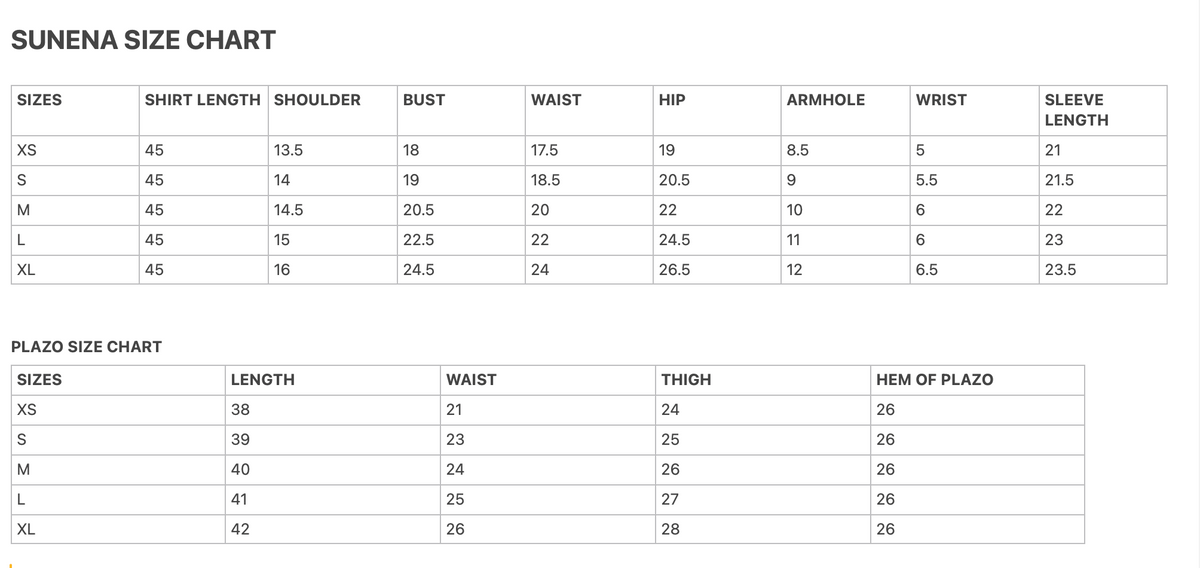Select the BUST column header

point(424,100)
